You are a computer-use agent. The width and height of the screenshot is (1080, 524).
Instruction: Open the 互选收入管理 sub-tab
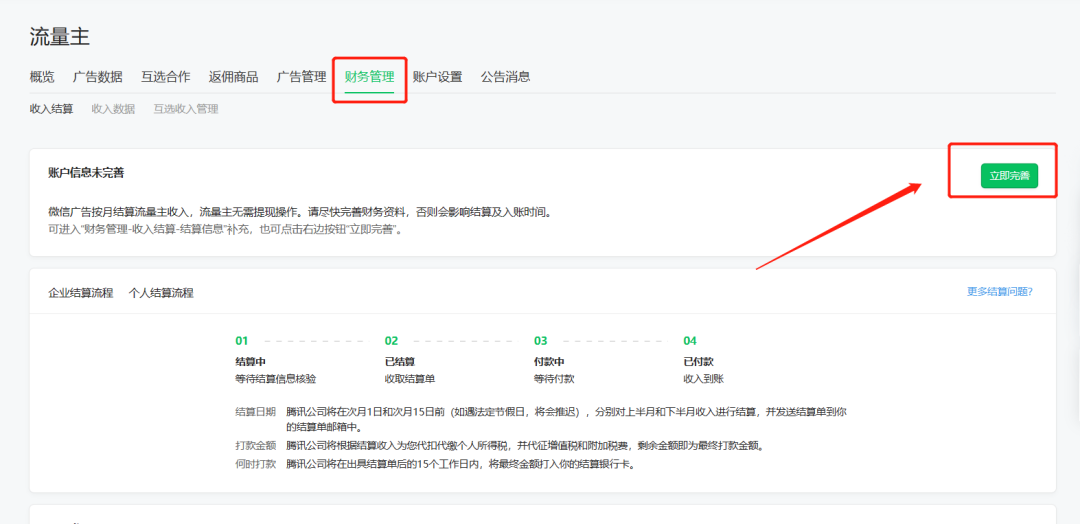tap(185, 109)
